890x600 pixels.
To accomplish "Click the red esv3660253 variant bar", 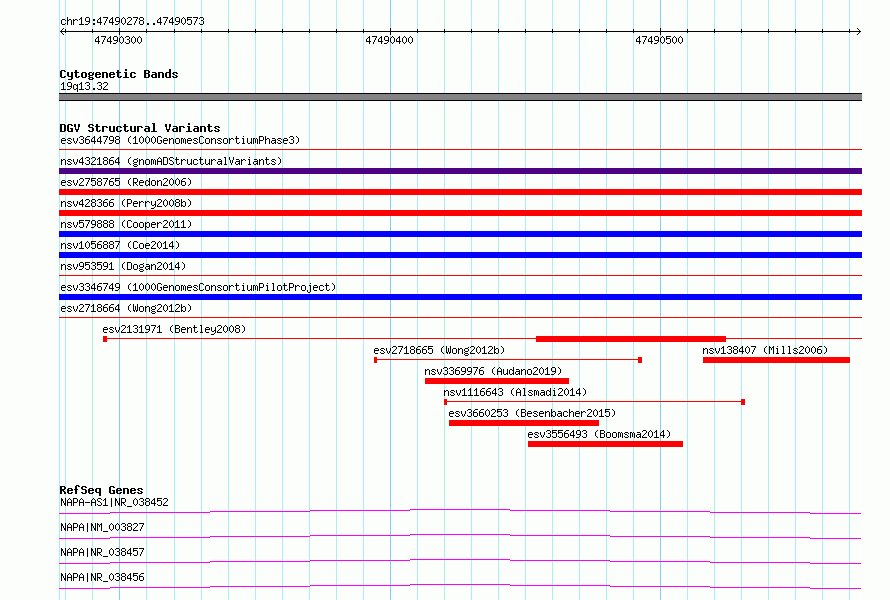I will pos(524,423).
